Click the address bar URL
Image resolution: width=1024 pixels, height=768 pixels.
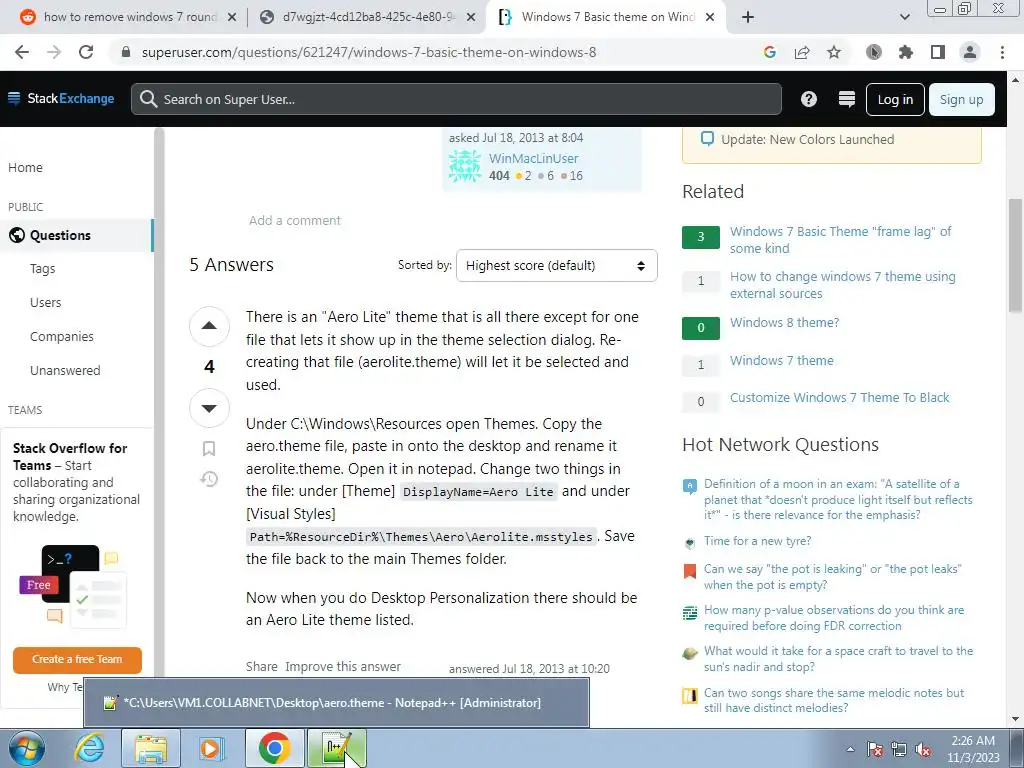coord(369,52)
